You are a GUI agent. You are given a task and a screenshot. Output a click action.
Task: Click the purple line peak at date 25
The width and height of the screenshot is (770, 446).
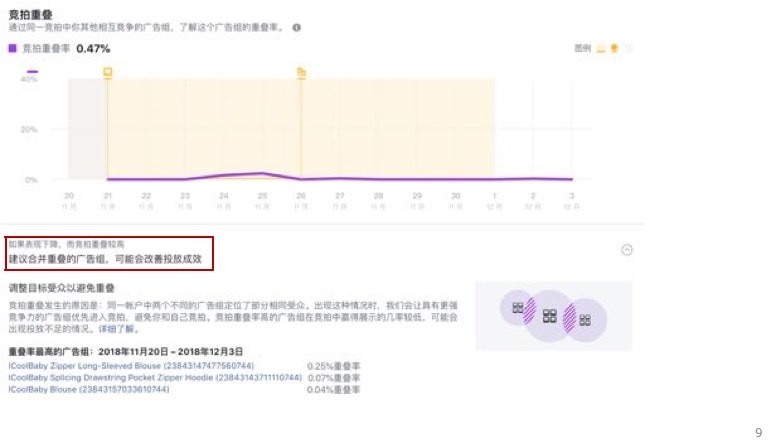(x=262, y=173)
